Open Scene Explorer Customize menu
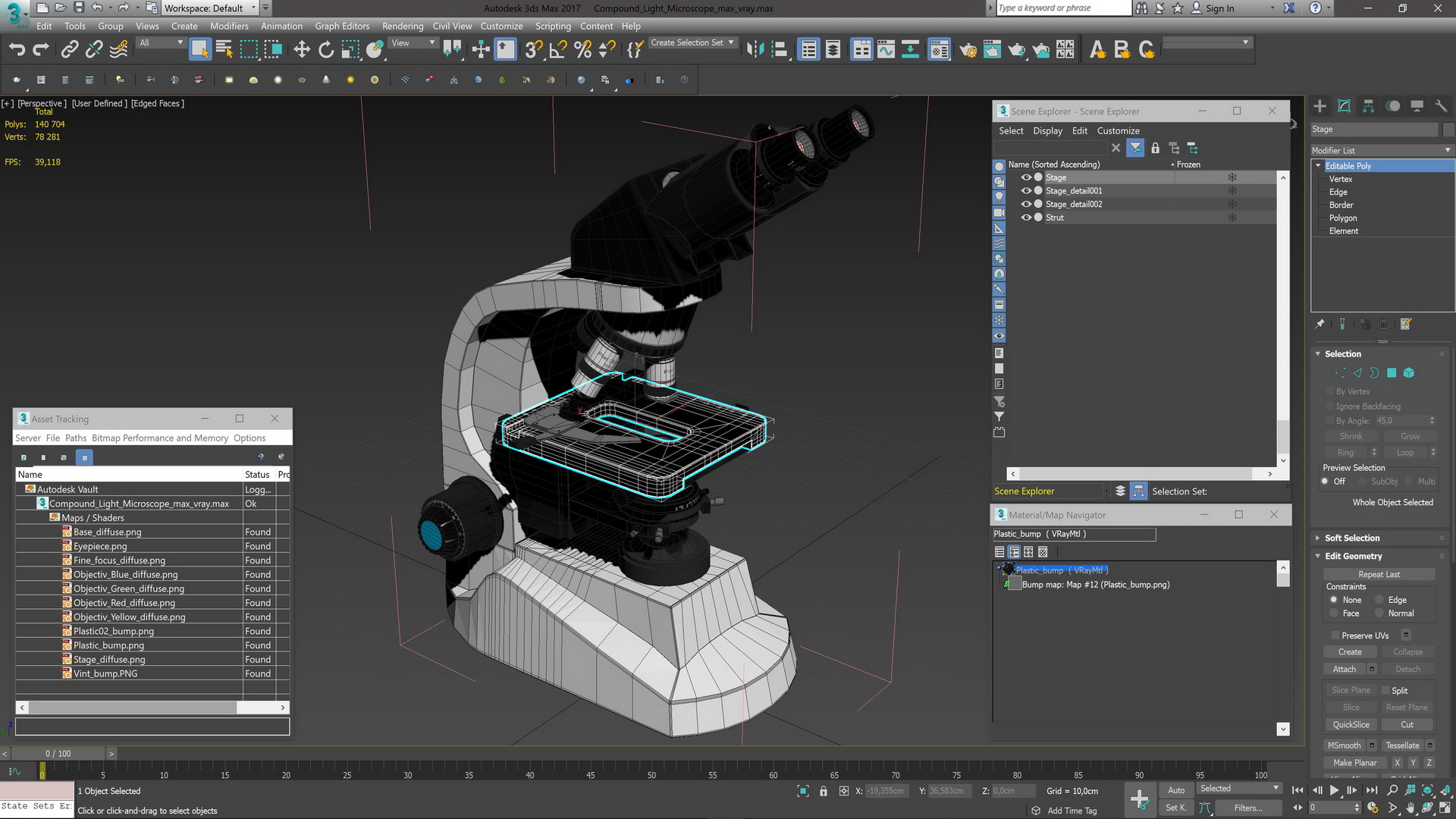Viewport: 1456px width, 819px height. (x=1118, y=131)
